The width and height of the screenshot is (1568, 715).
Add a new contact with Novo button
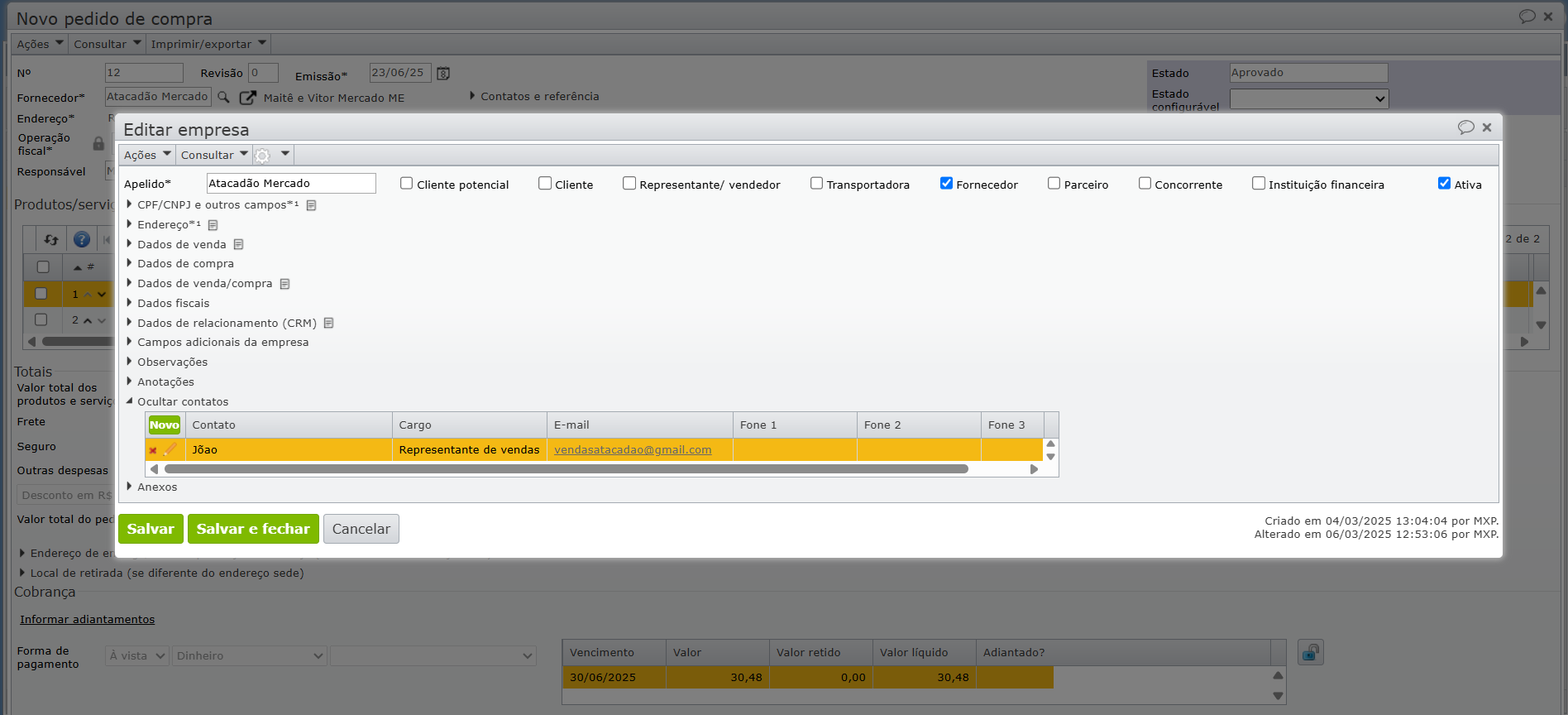(165, 425)
